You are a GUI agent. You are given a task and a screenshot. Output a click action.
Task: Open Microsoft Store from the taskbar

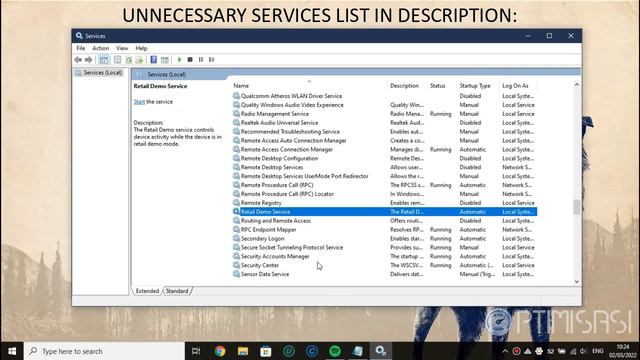click(x=266, y=351)
